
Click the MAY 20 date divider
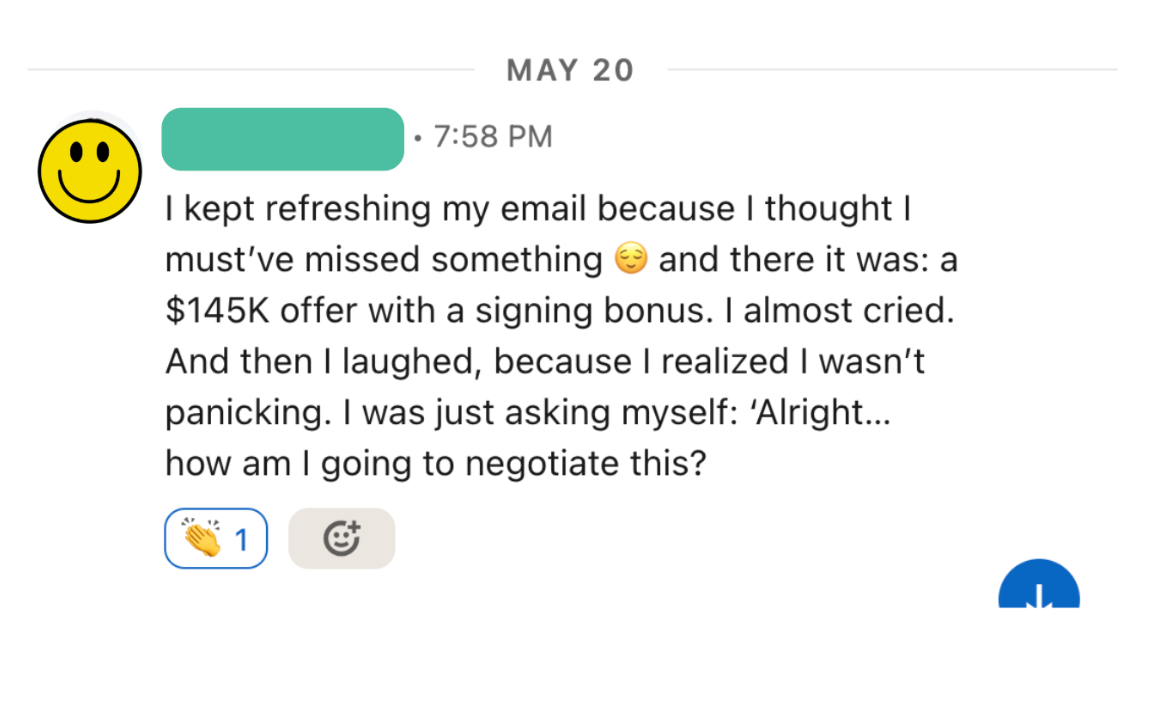click(570, 70)
